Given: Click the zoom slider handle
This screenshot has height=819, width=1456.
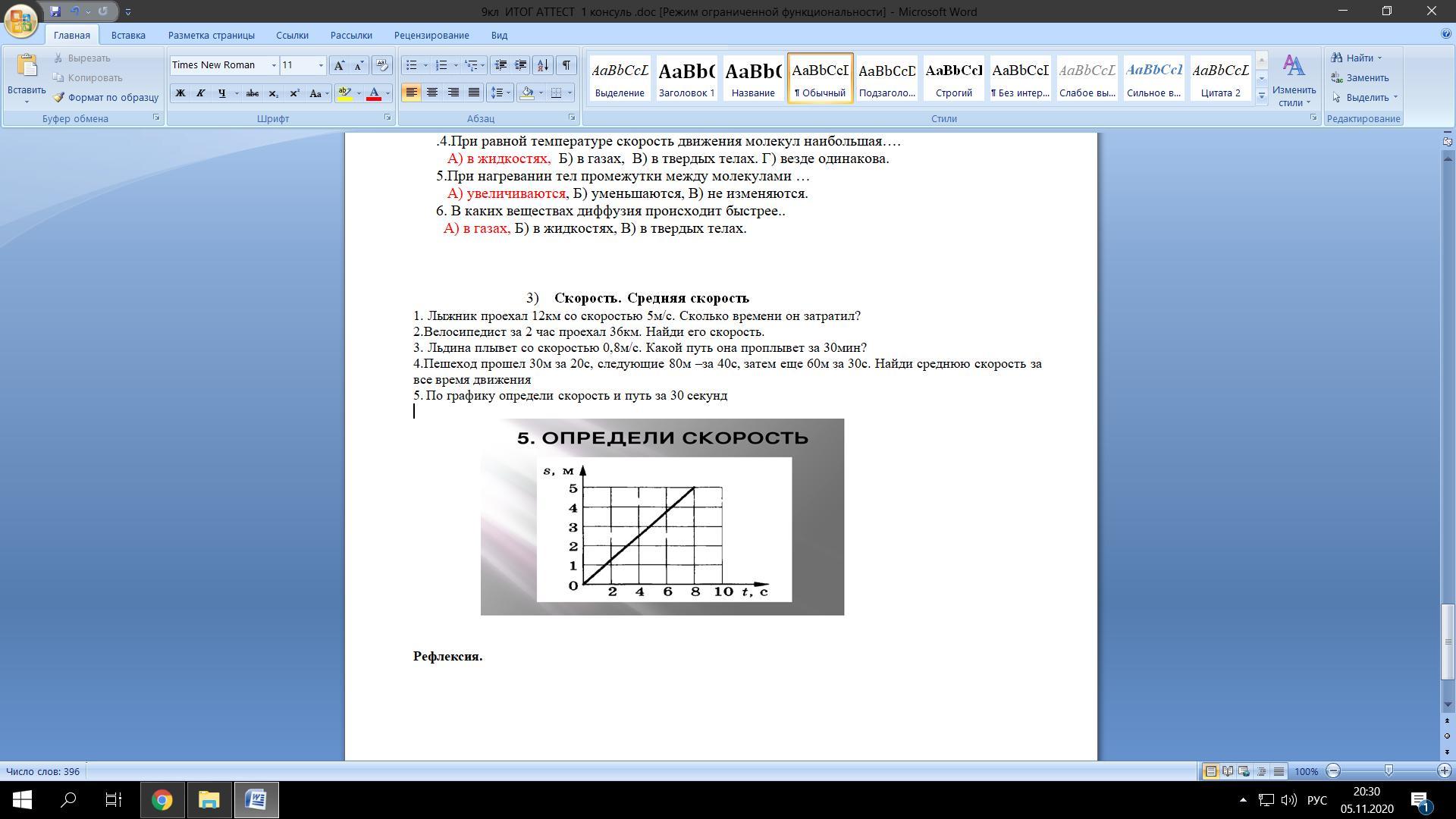Looking at the screenshot, I should 1389,770.
